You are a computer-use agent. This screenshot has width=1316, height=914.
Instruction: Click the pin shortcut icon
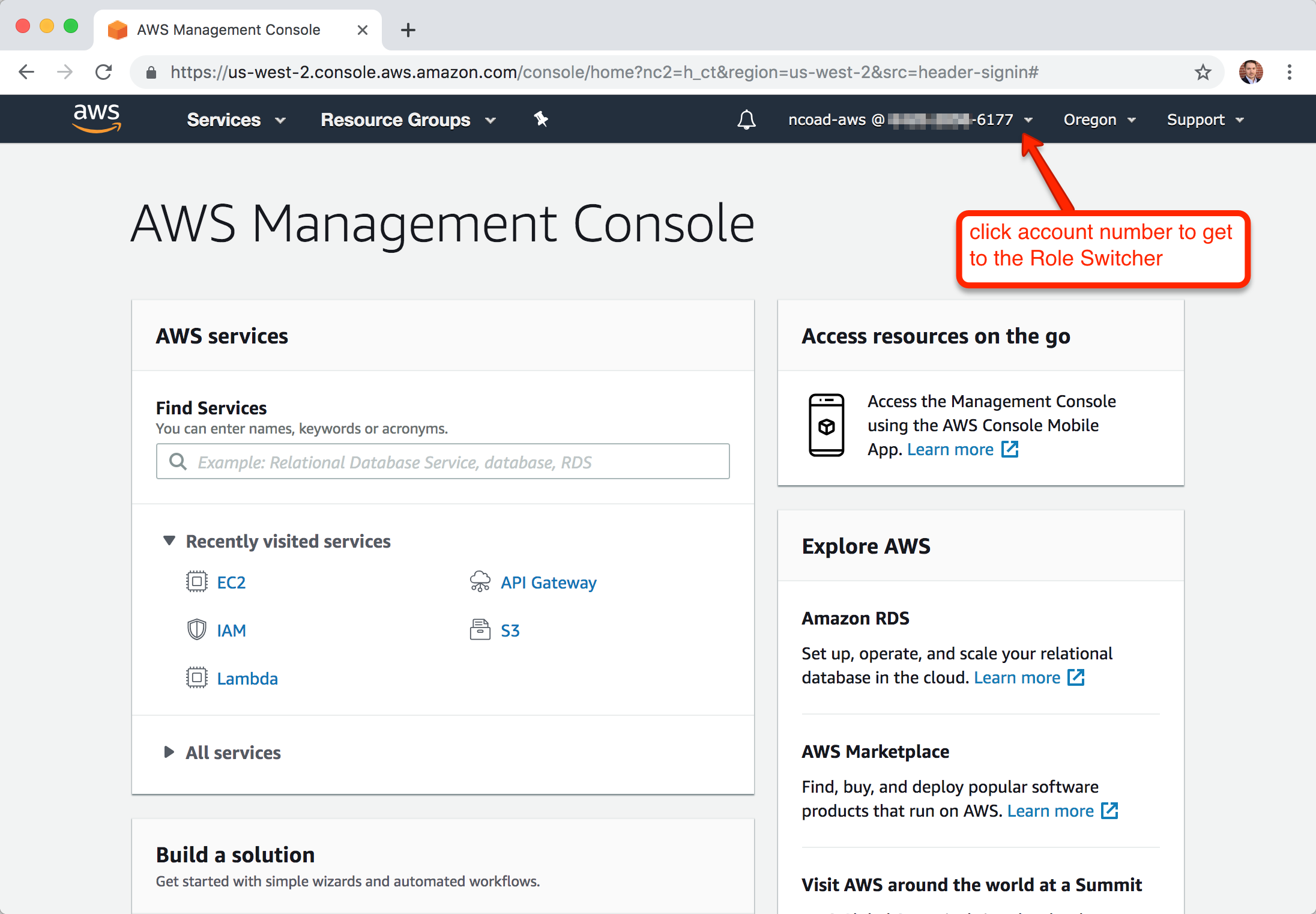coord(541,119)
